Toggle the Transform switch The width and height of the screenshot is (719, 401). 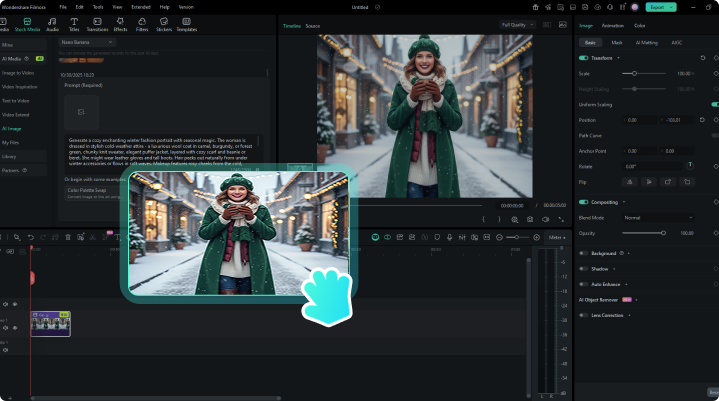pyautogui.click(x=583, y=58)
